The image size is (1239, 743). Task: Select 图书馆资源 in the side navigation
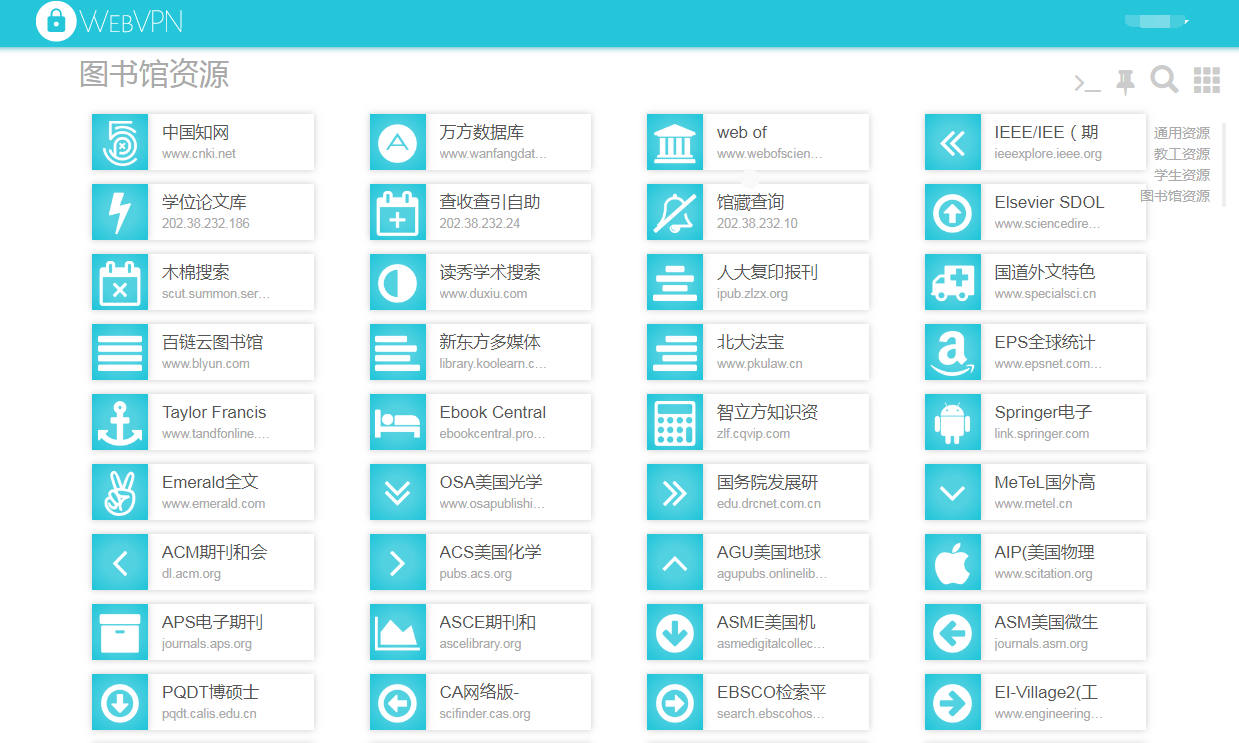coord(1175,196)
